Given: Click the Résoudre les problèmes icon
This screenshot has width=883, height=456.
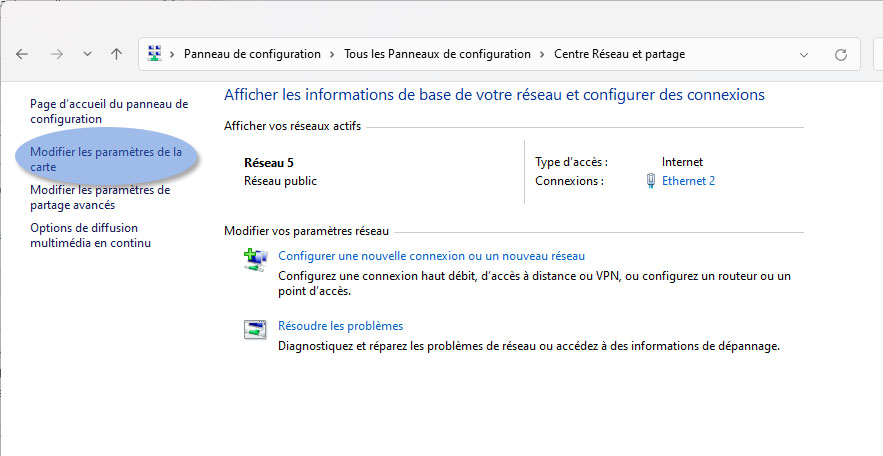Looking at the screenshot, I should click(x=255, y=329).
